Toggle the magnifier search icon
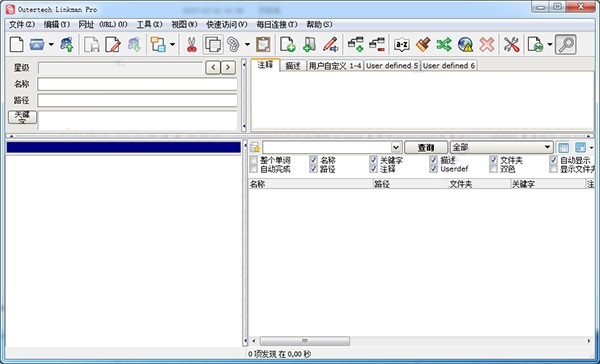The image size is (600, 364). pyautogui.click(x=566, y=44)
